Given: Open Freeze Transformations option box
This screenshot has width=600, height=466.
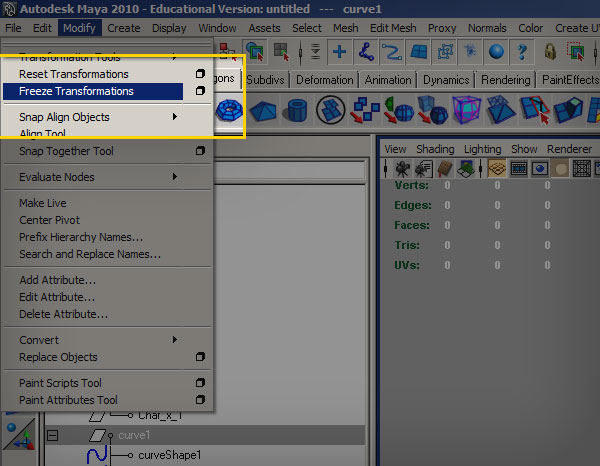Looking at the screenshot, I should click(200, 91).
